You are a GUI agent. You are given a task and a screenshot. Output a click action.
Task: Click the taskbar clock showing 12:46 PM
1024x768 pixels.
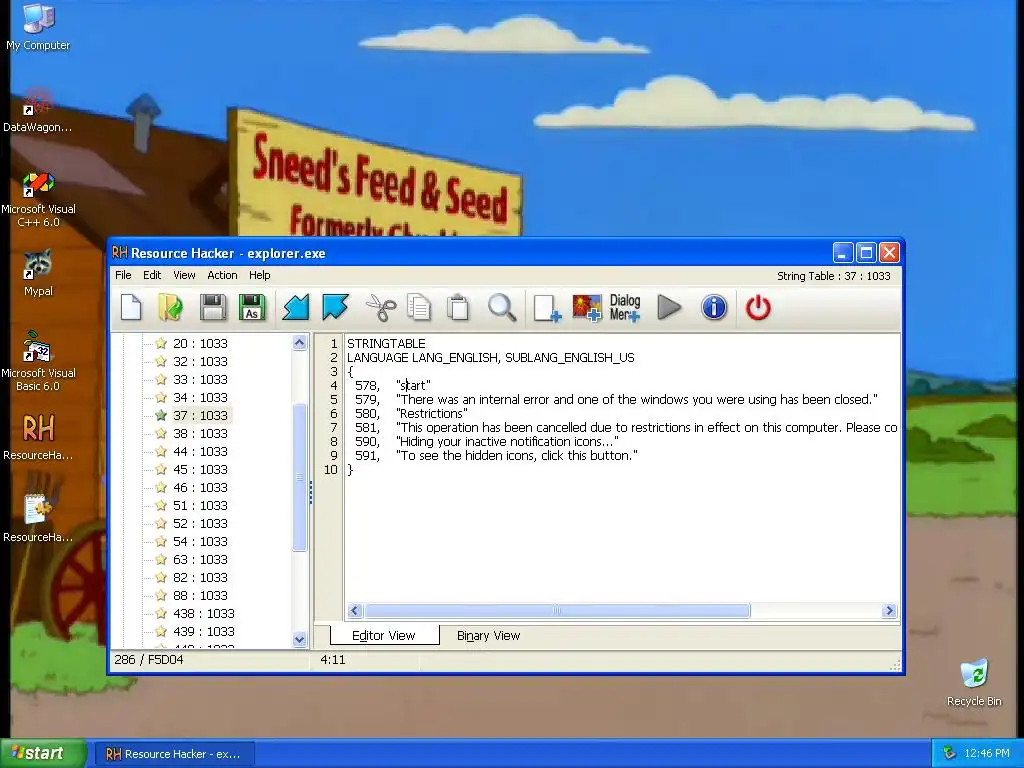(986, 753)
